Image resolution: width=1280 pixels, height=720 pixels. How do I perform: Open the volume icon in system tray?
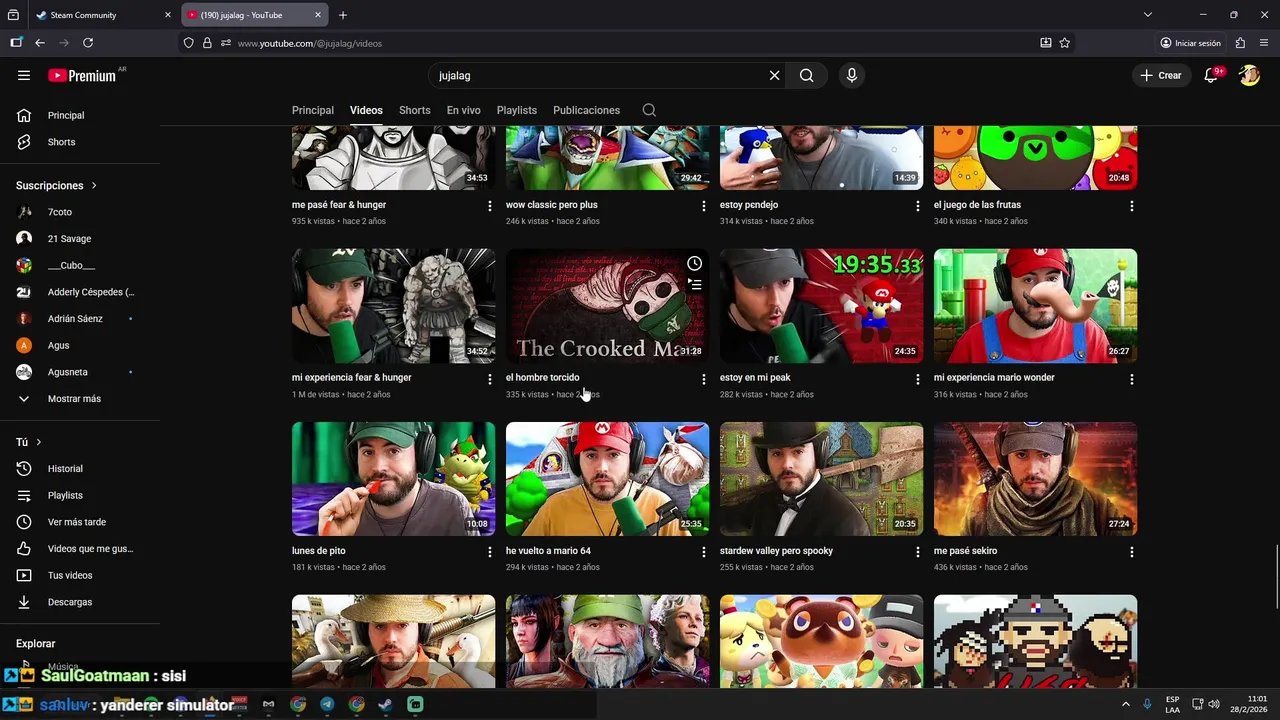1214,704
